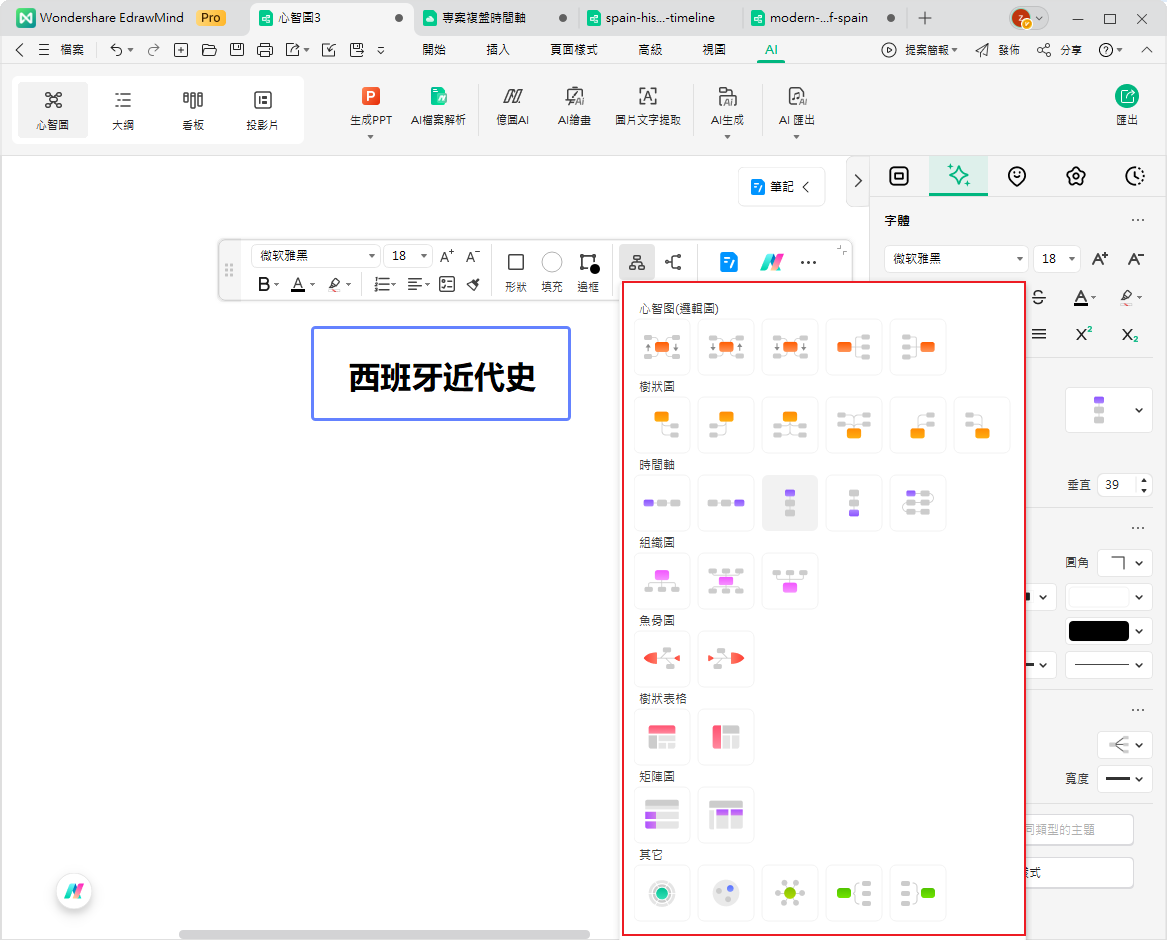Choose the fishbone left-facing layout thumbnail
Image resolution: width=1167 pixels, height=940 pixels.
coord(662,658)
